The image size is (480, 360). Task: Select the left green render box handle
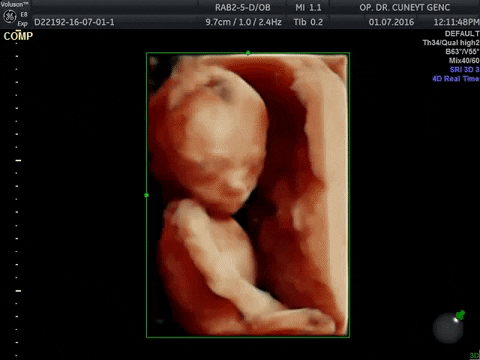click(x=147, y=195)
